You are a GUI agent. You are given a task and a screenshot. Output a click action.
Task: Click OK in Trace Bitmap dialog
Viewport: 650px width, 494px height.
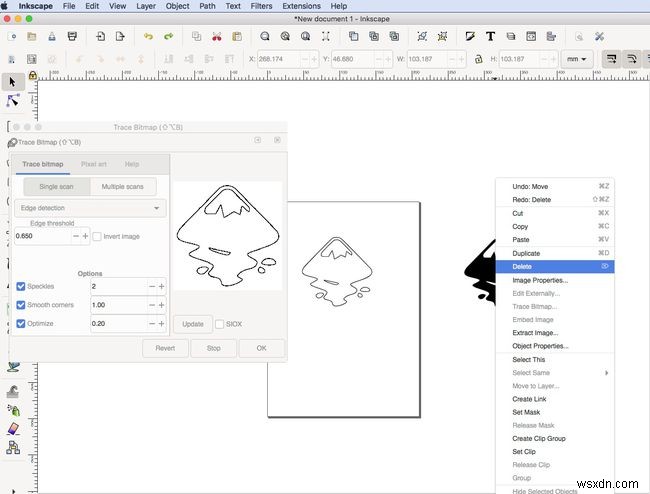coord(261,348)
